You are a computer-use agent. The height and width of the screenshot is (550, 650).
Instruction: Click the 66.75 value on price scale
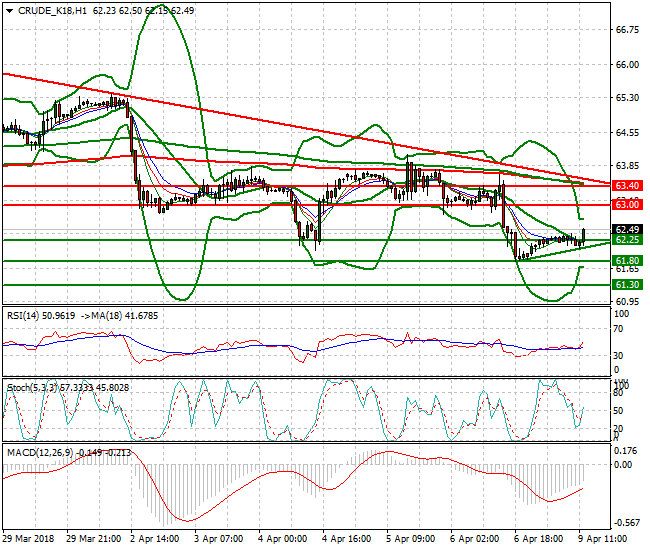pyautogui.click(x=627, y=30)
